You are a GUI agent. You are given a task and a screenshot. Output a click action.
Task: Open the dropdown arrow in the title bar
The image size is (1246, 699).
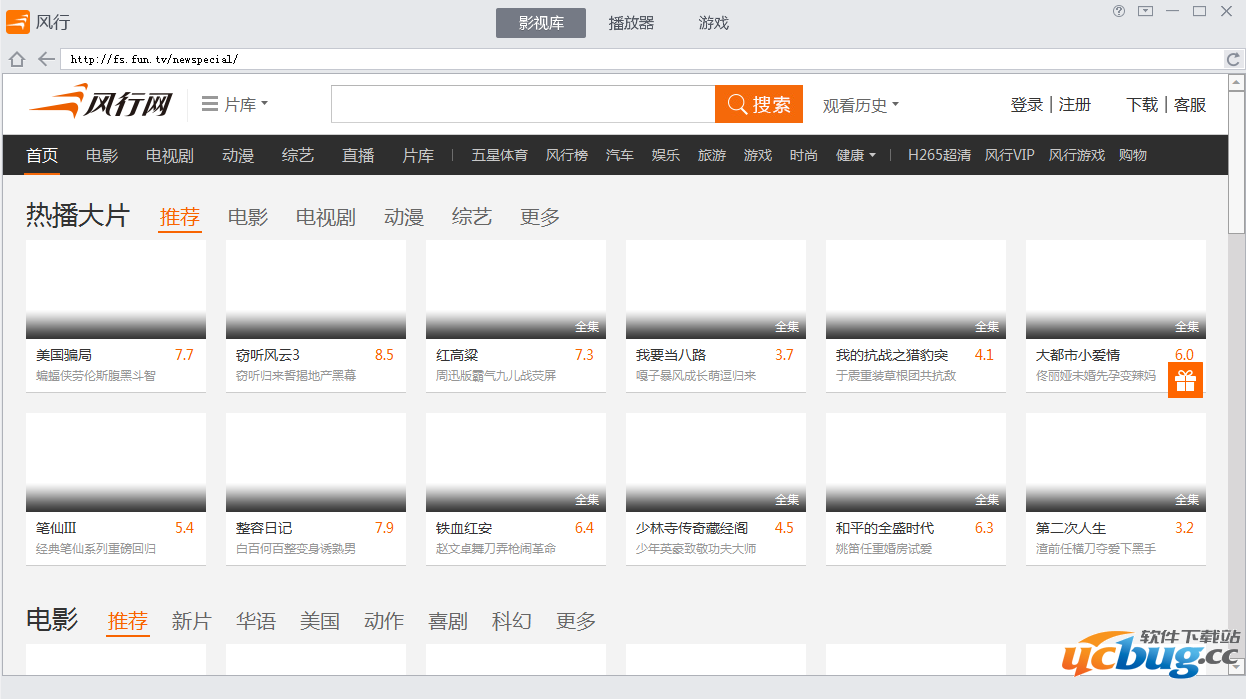coord(1145,11)
